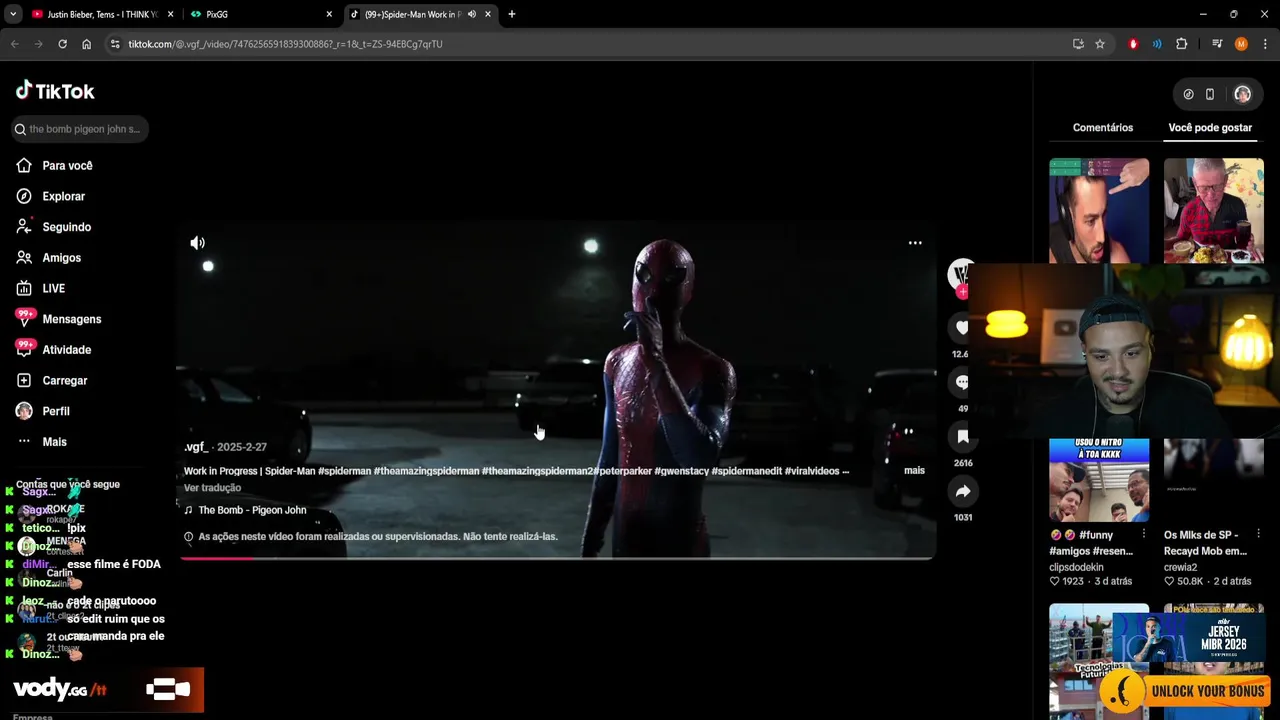Open the tab search dropdown arrow
This screenshot has height=720, width=1280.
pyautogui.click(x=13, y=14)
